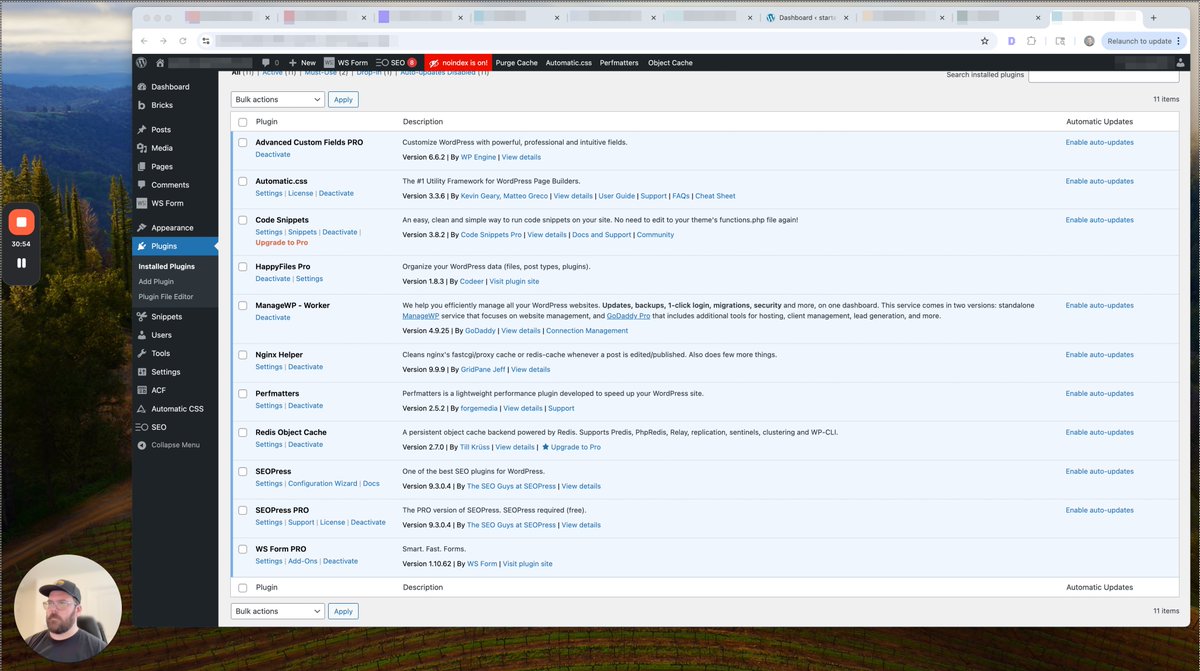Open Tools wrench menu
Viewport: 1200px width, 671px height.
(142, 353)
